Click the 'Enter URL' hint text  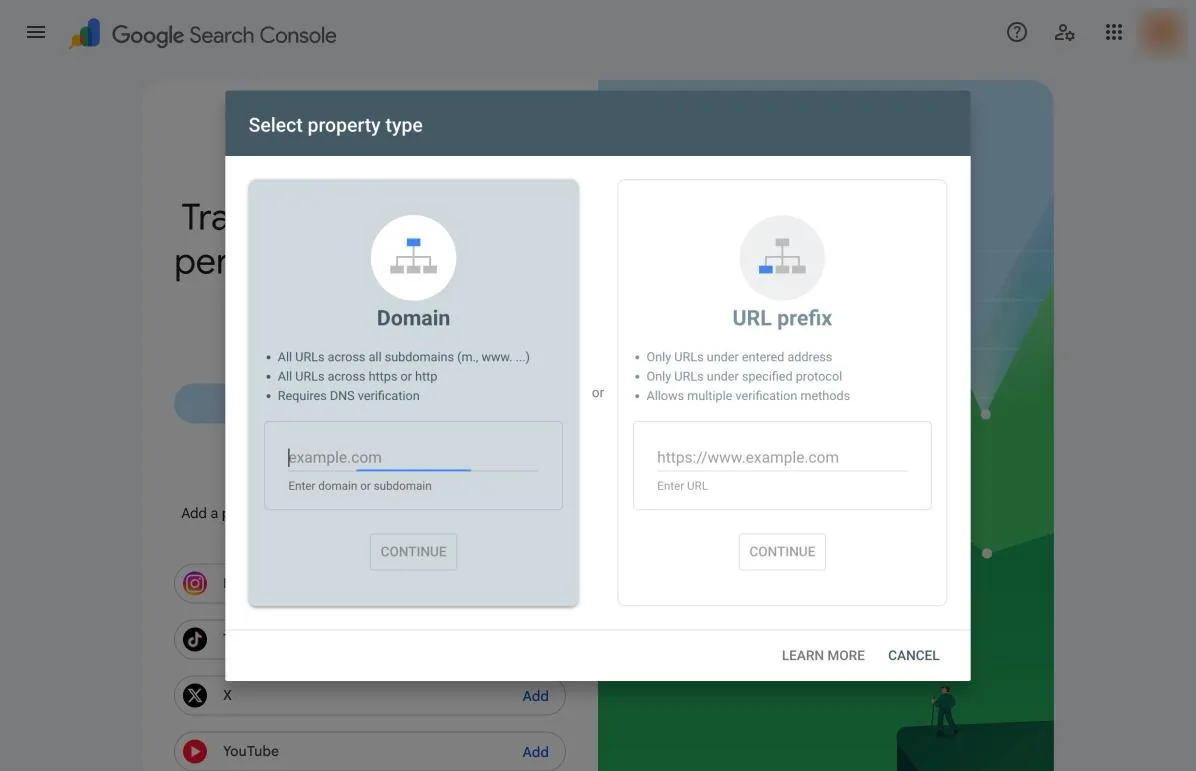(x=682, y=486)
